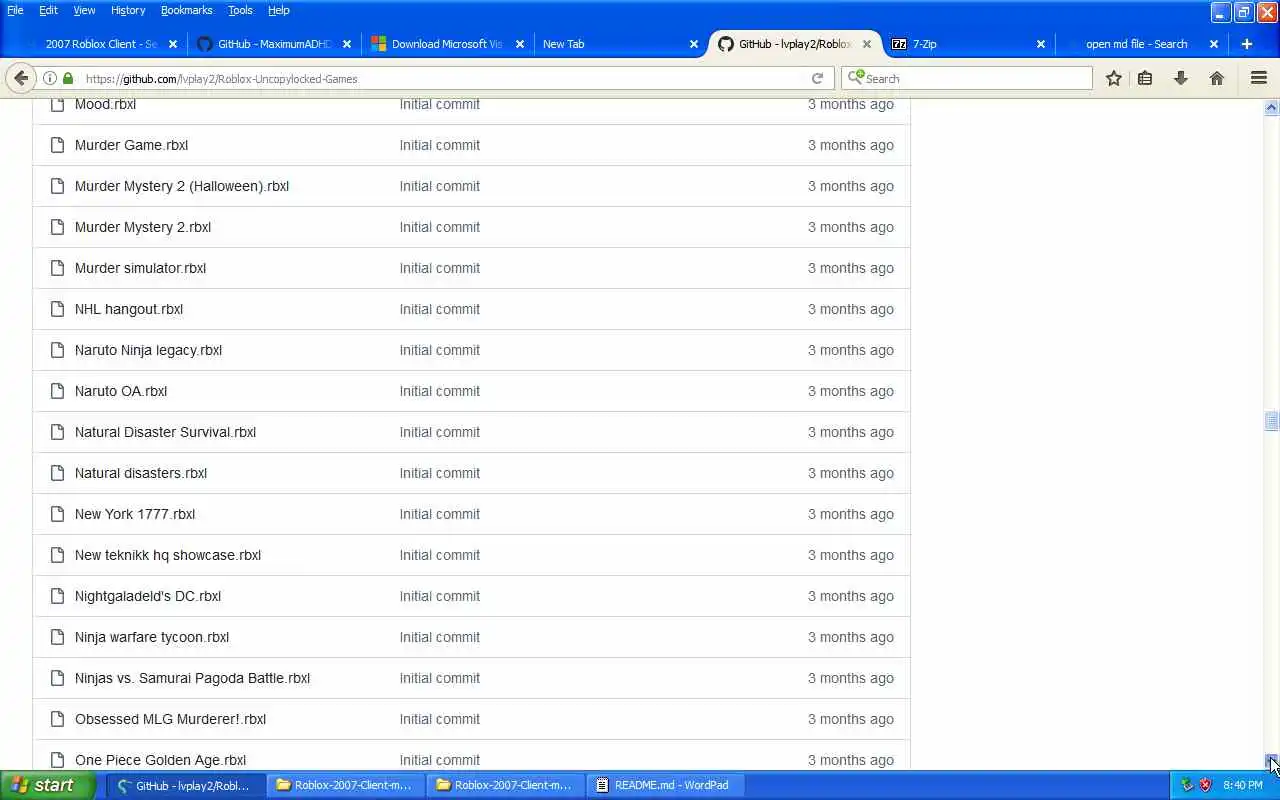1280x800 pixels.
Task: Open Ninjas vs. Samurai Pagoda Battle.rbxl file
Action: click(x=192, y=678)
